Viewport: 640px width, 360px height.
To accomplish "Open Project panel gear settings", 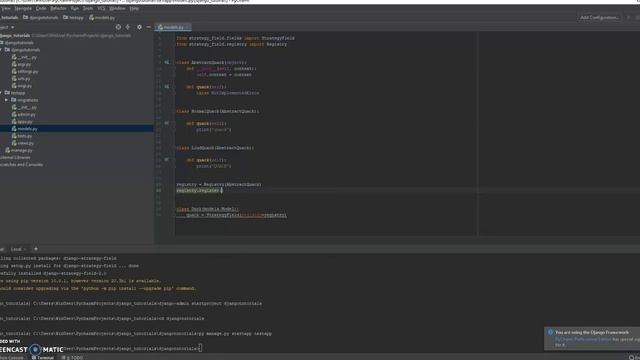I will tap(139, 27).
